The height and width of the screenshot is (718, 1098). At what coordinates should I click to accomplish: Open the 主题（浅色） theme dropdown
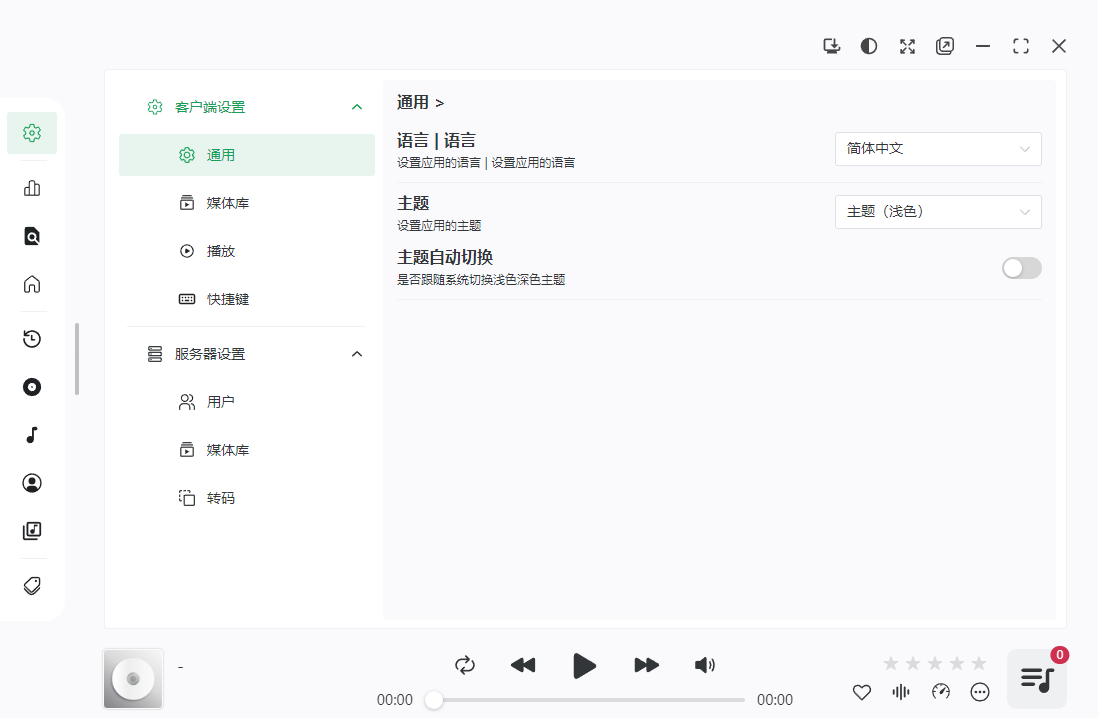(937, 211)
